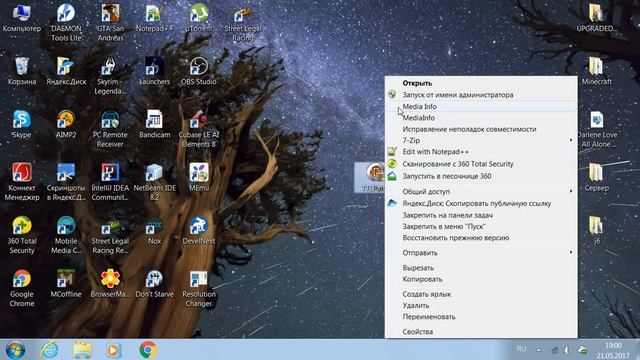
Task: Select the Cubase LE AI Elements 8 icon
Action: click(x=198, y=129)
